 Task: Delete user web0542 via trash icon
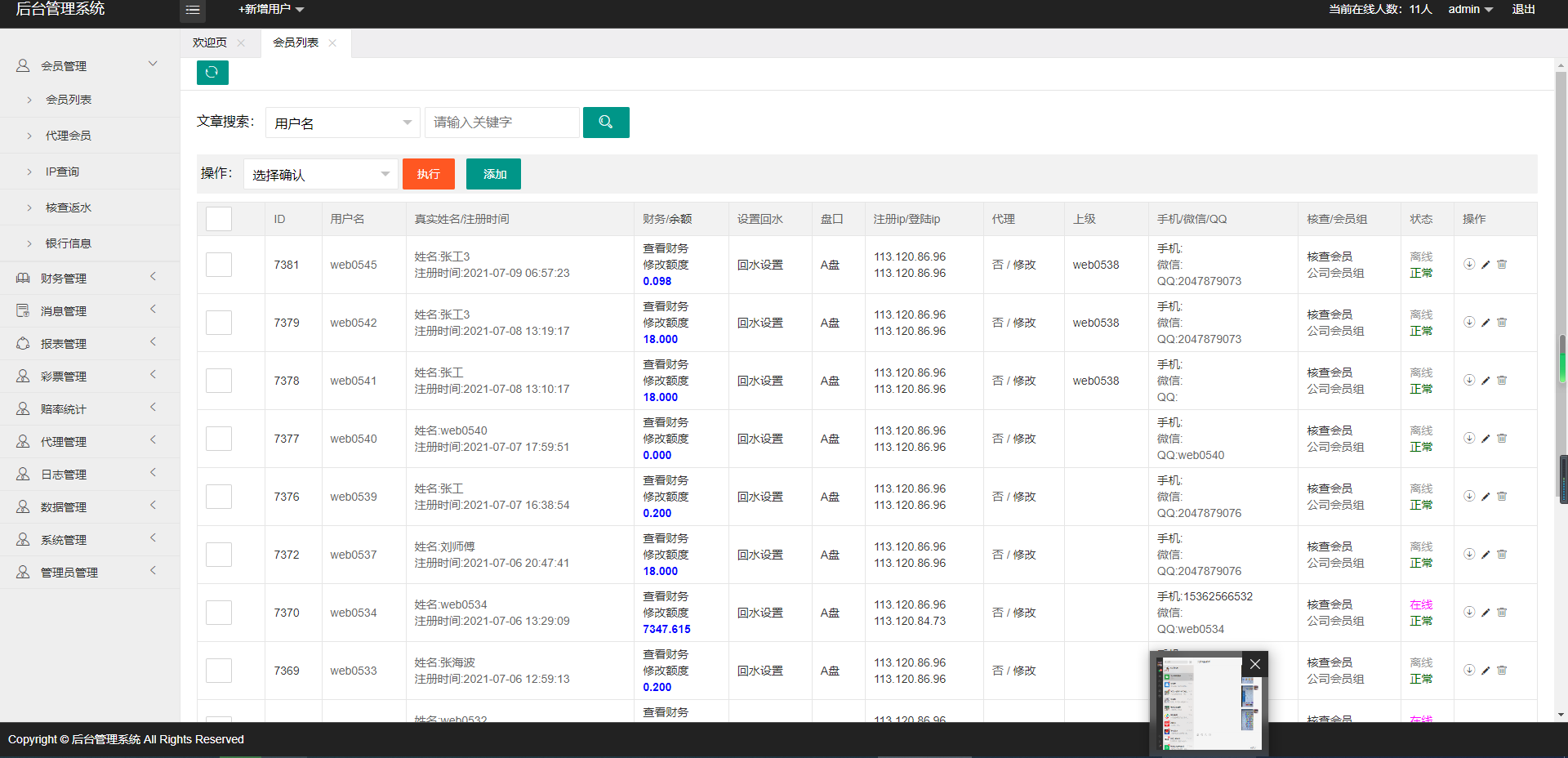click(1502, 323)
